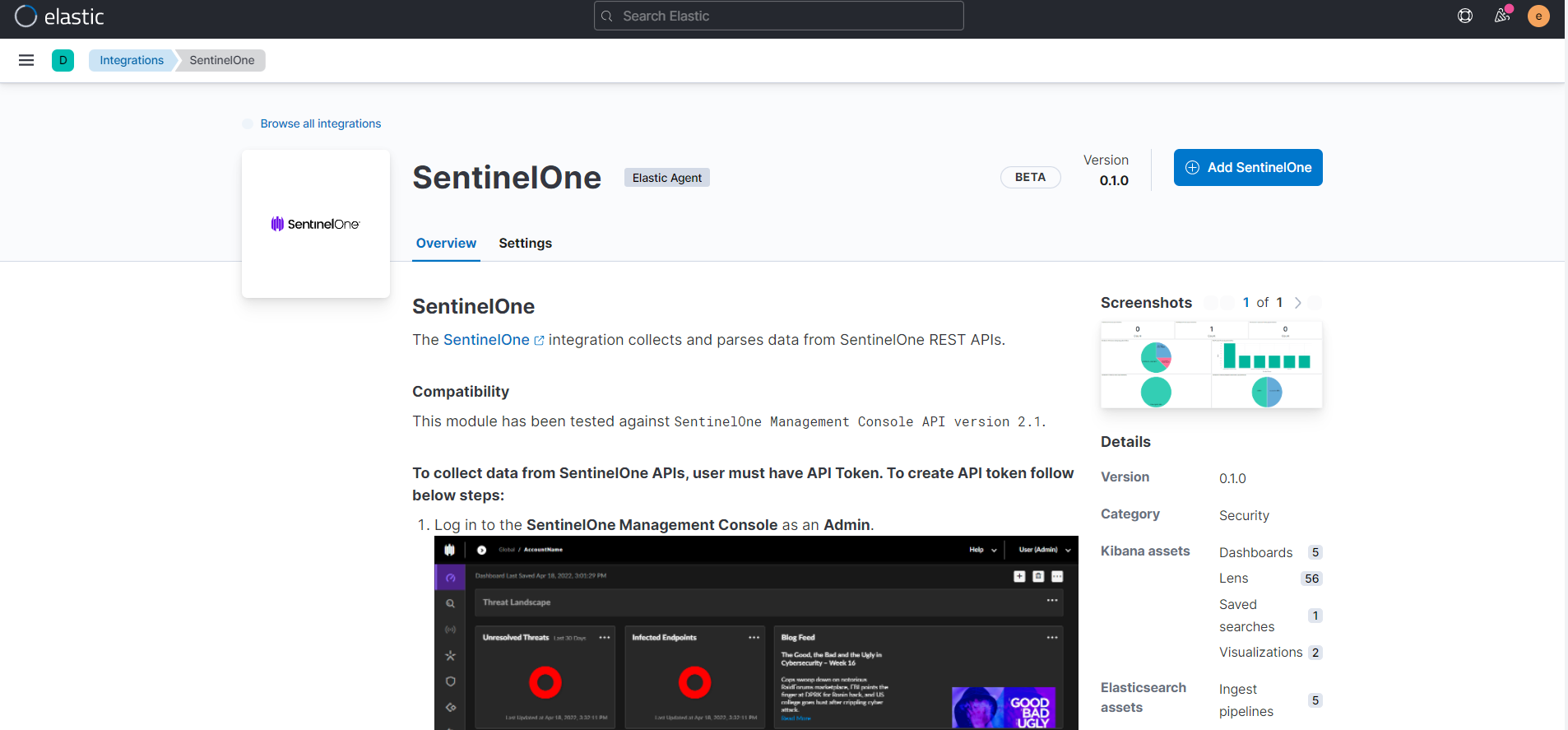This screenshot has height=730, width=1568.
Task: Open the hamburger navigation menu
Action: point(26,60)
